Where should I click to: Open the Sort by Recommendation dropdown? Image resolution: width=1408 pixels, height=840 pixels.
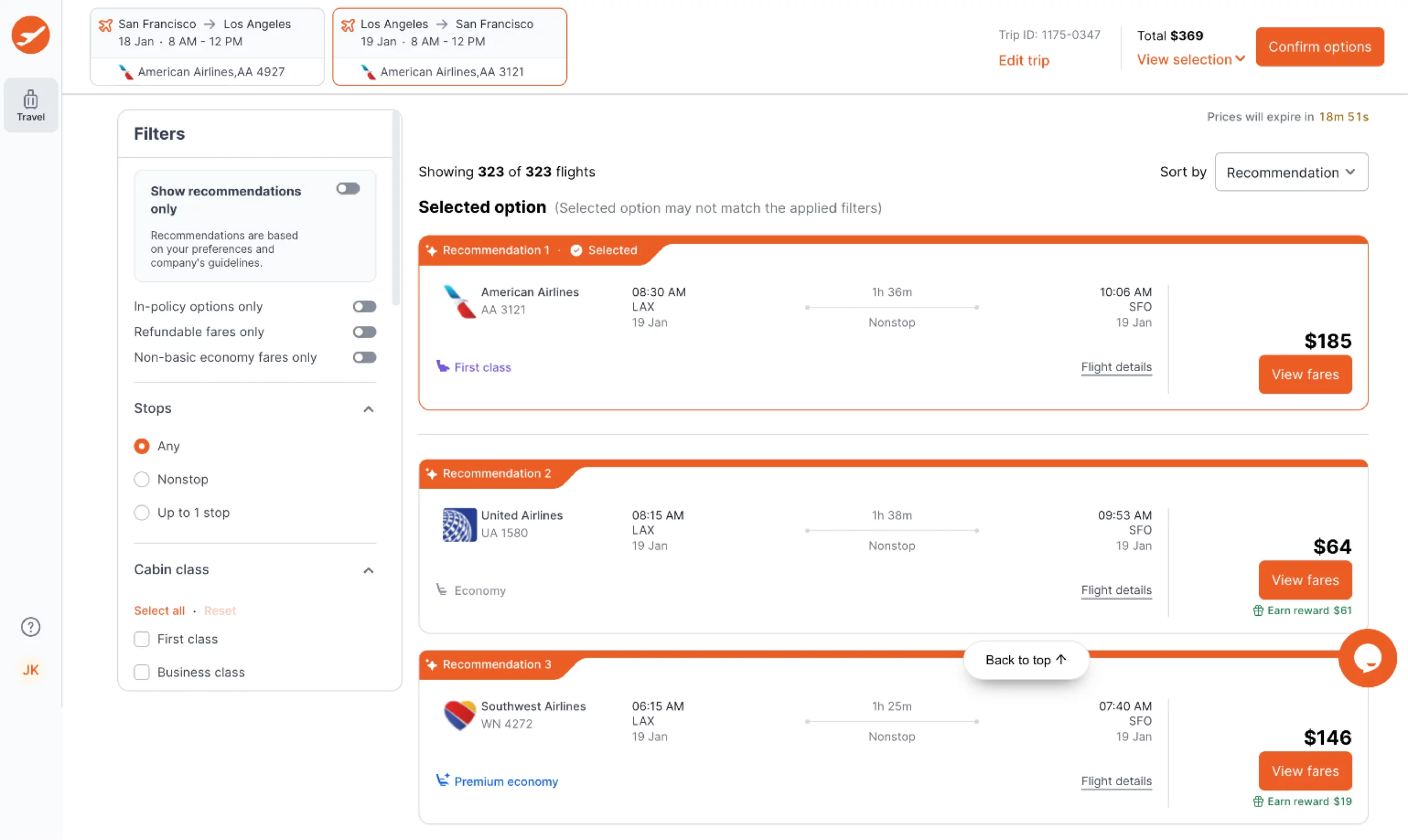[1291, 172]
